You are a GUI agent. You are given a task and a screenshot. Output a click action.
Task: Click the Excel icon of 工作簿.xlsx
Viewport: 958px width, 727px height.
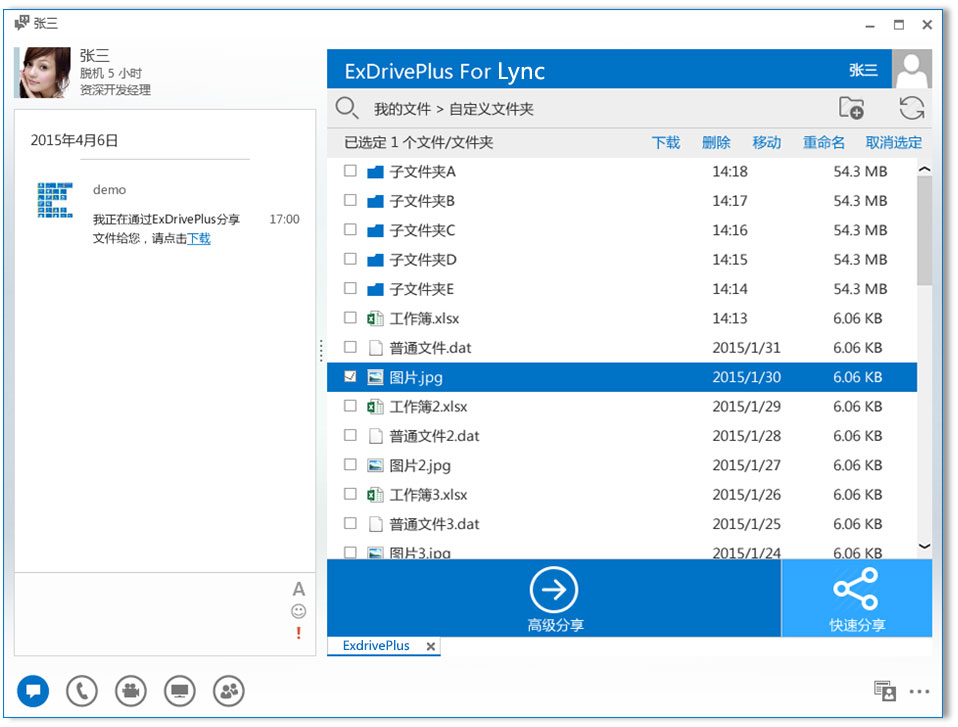pos(375,318)
